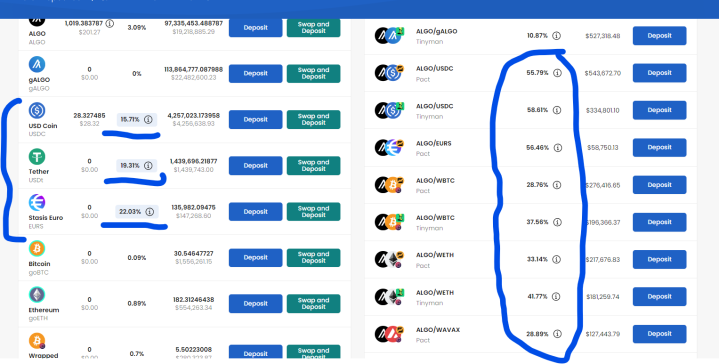Swap and Deposit Bitcoin goBTC
Image resolution: width=719 pixels, height=364 pixels.
[314, 258]
